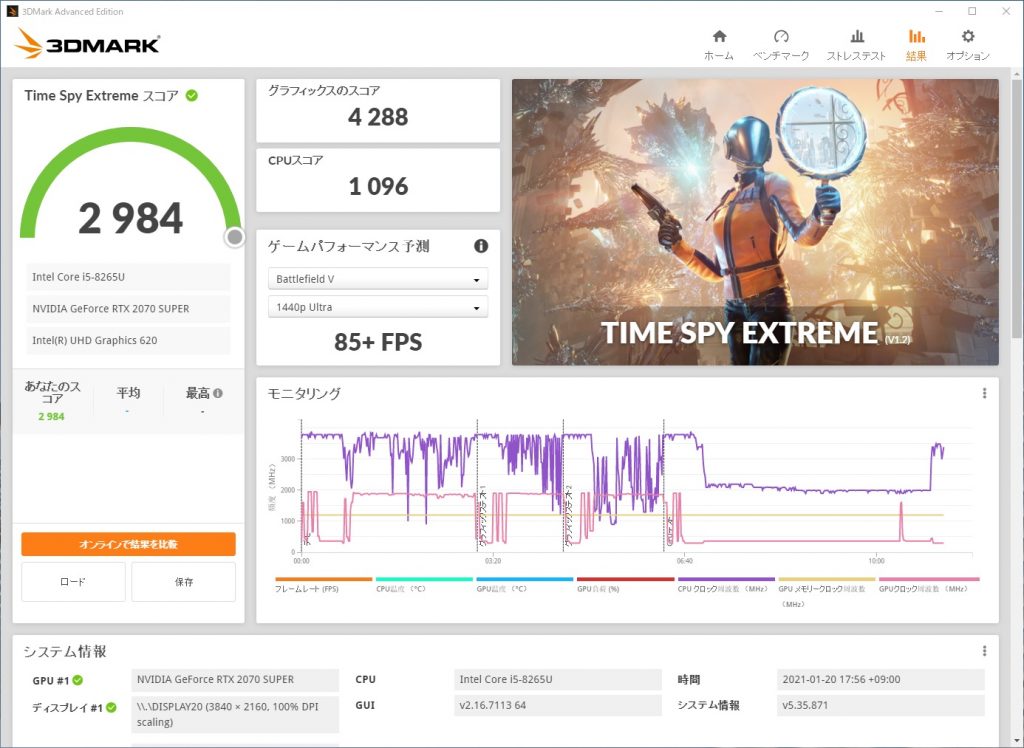The width and height of the screenshot is (1024, 748).
Task: Open the 1440p Ultra resolution dropdown
Action: point(377,307)
